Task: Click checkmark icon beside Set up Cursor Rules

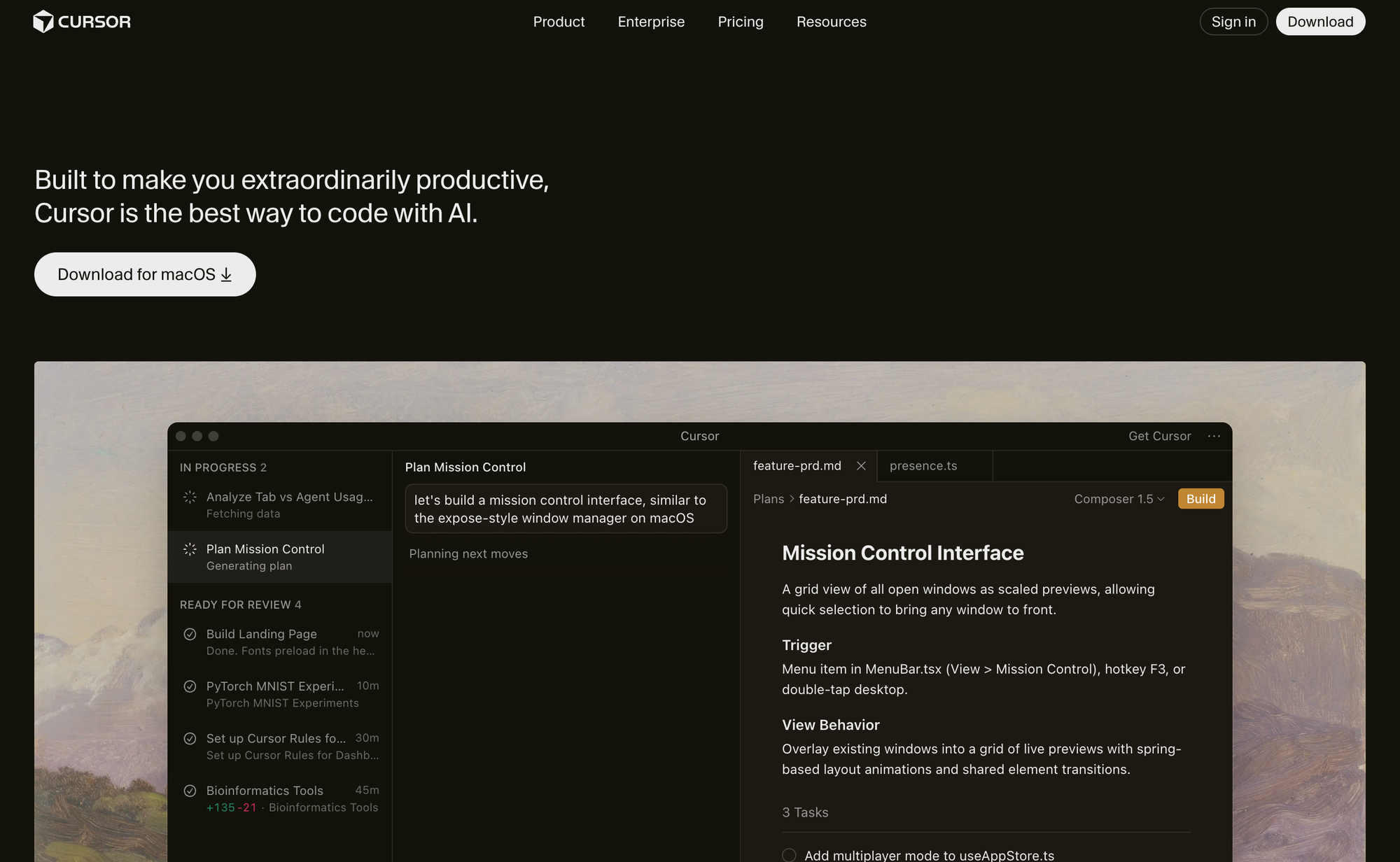Action: coord(190,738)
